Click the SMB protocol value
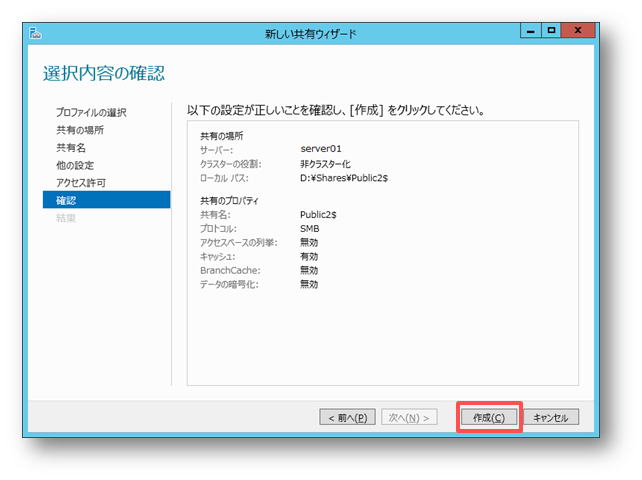The image size is (642, 480). pyautogui.click(x=310, y=229)
